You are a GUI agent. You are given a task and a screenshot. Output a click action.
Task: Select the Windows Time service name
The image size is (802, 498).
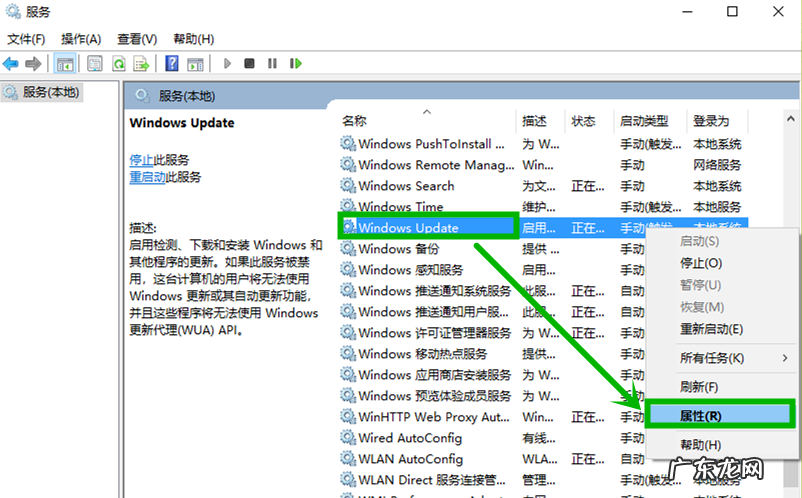400,207
